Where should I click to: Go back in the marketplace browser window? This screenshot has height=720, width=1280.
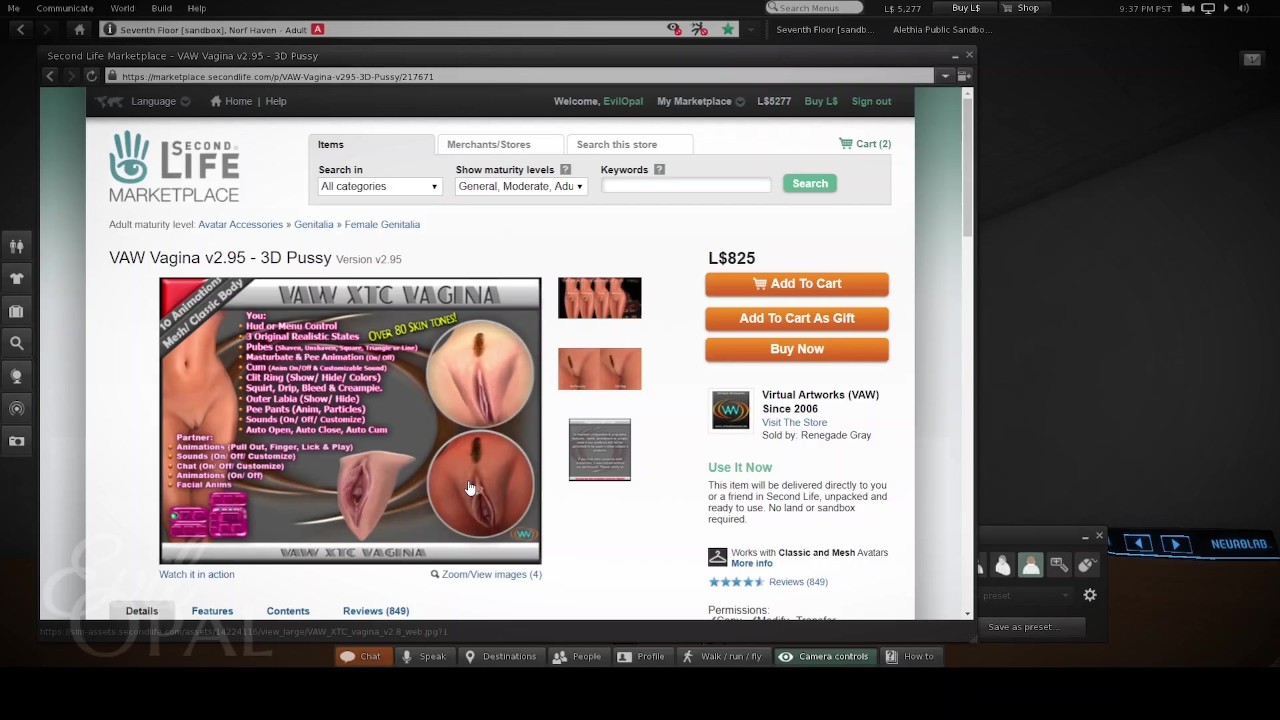50,76
